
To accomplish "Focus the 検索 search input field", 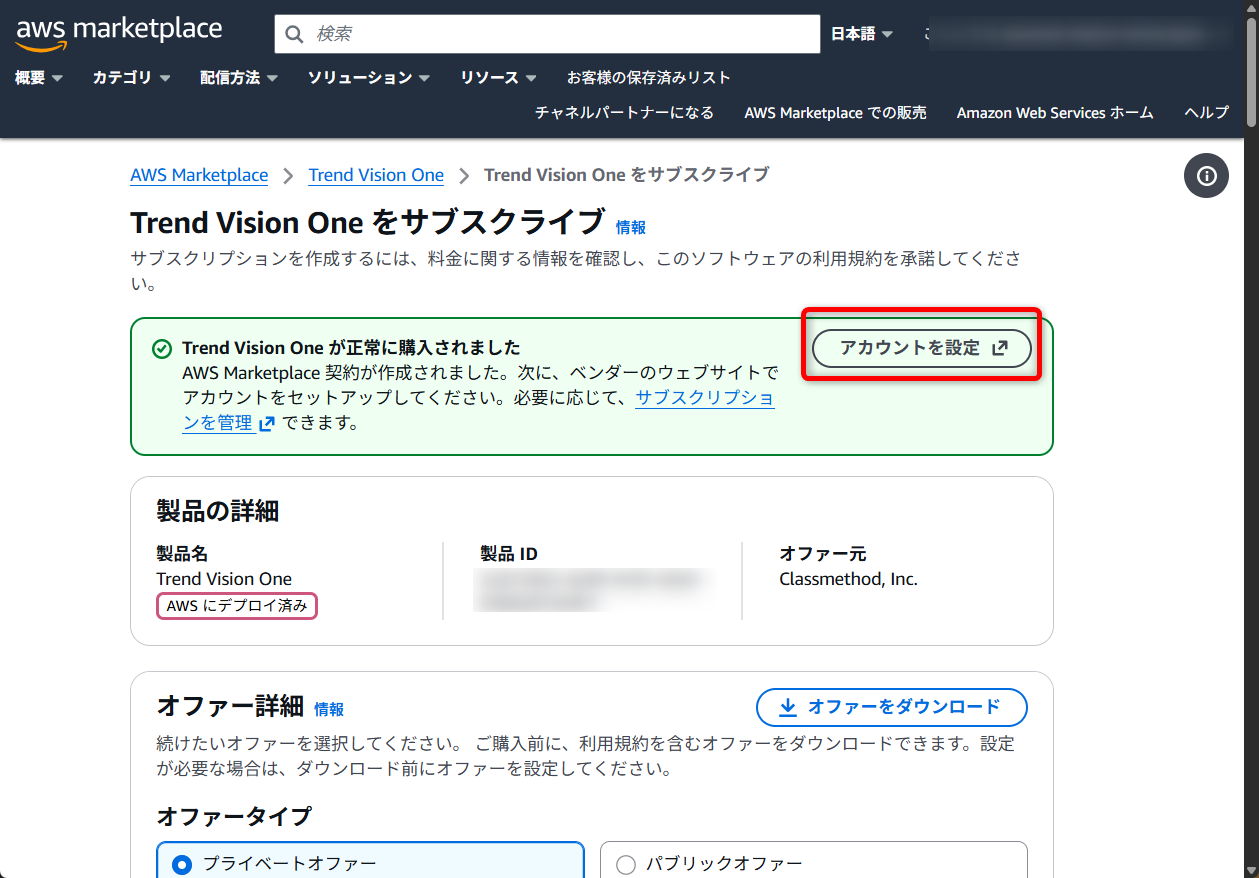I will click(547, 34).
